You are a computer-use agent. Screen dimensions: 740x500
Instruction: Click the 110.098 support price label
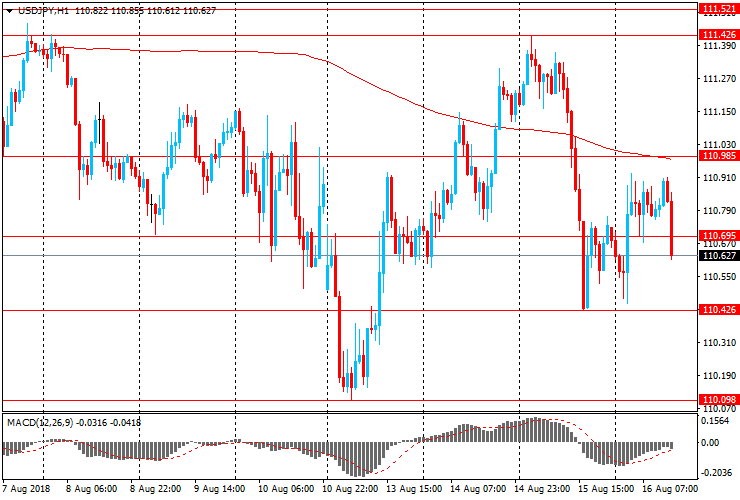pos(719,399)
